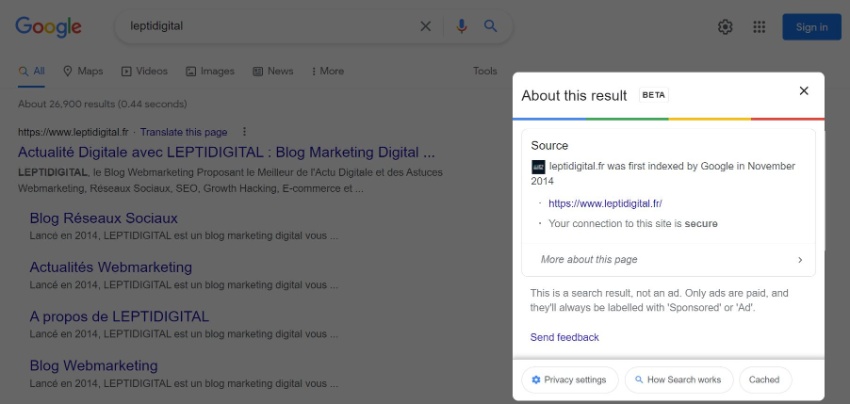This screenshot has width=850, height=404.
Task: Clear the search box with the X icon
Action: click(426, 26)
